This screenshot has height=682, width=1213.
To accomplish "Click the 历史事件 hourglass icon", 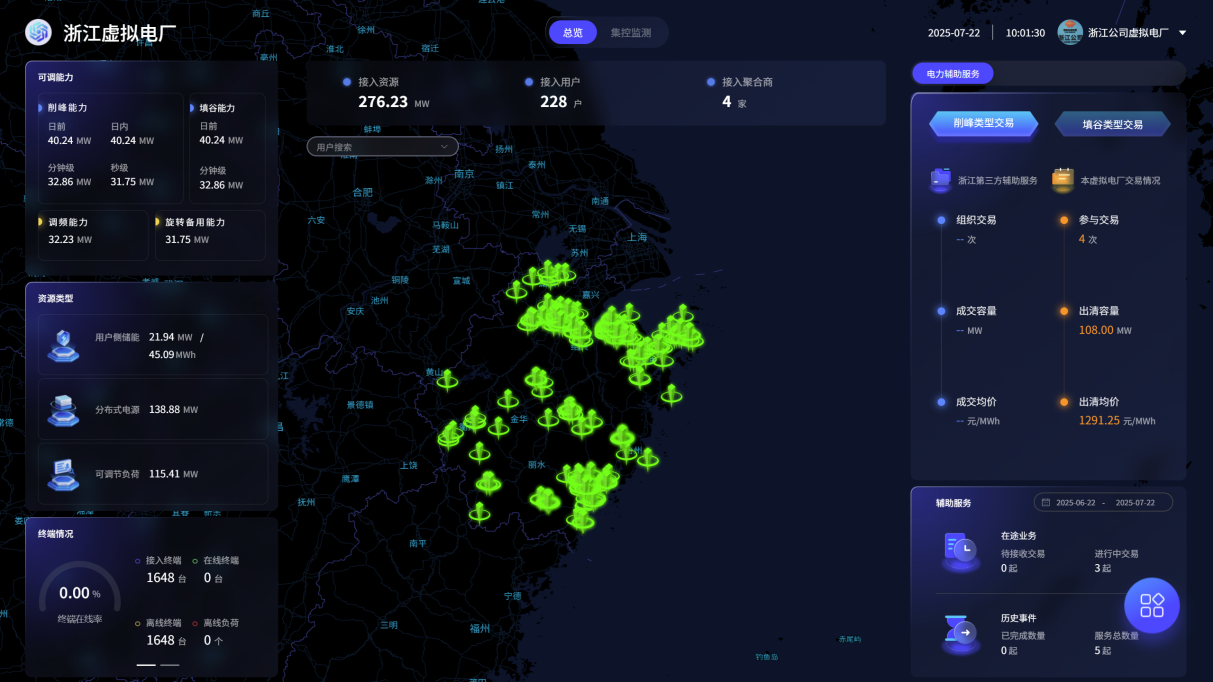I will click(962, 634).
